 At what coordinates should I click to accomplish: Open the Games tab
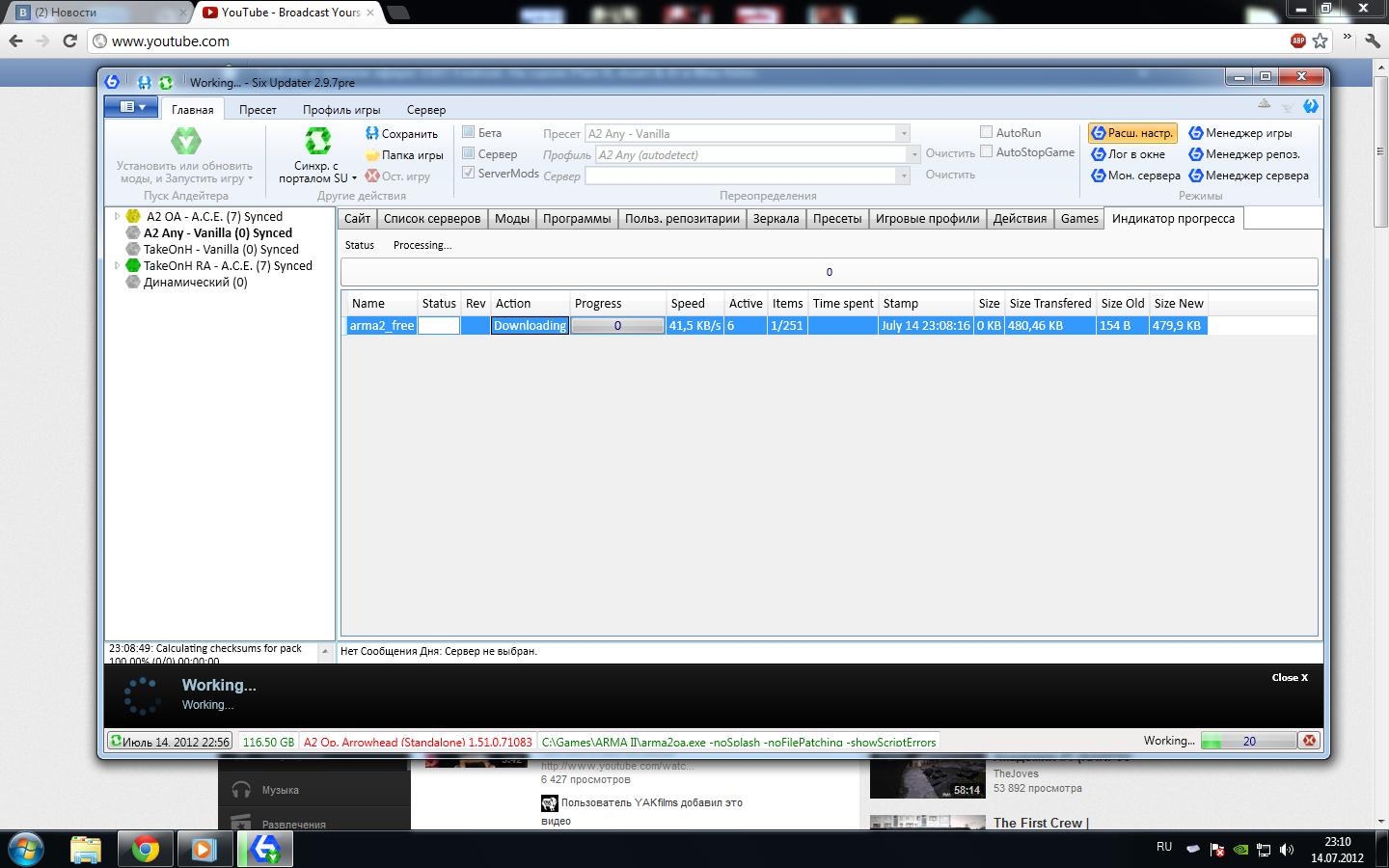pos(1079,219)
